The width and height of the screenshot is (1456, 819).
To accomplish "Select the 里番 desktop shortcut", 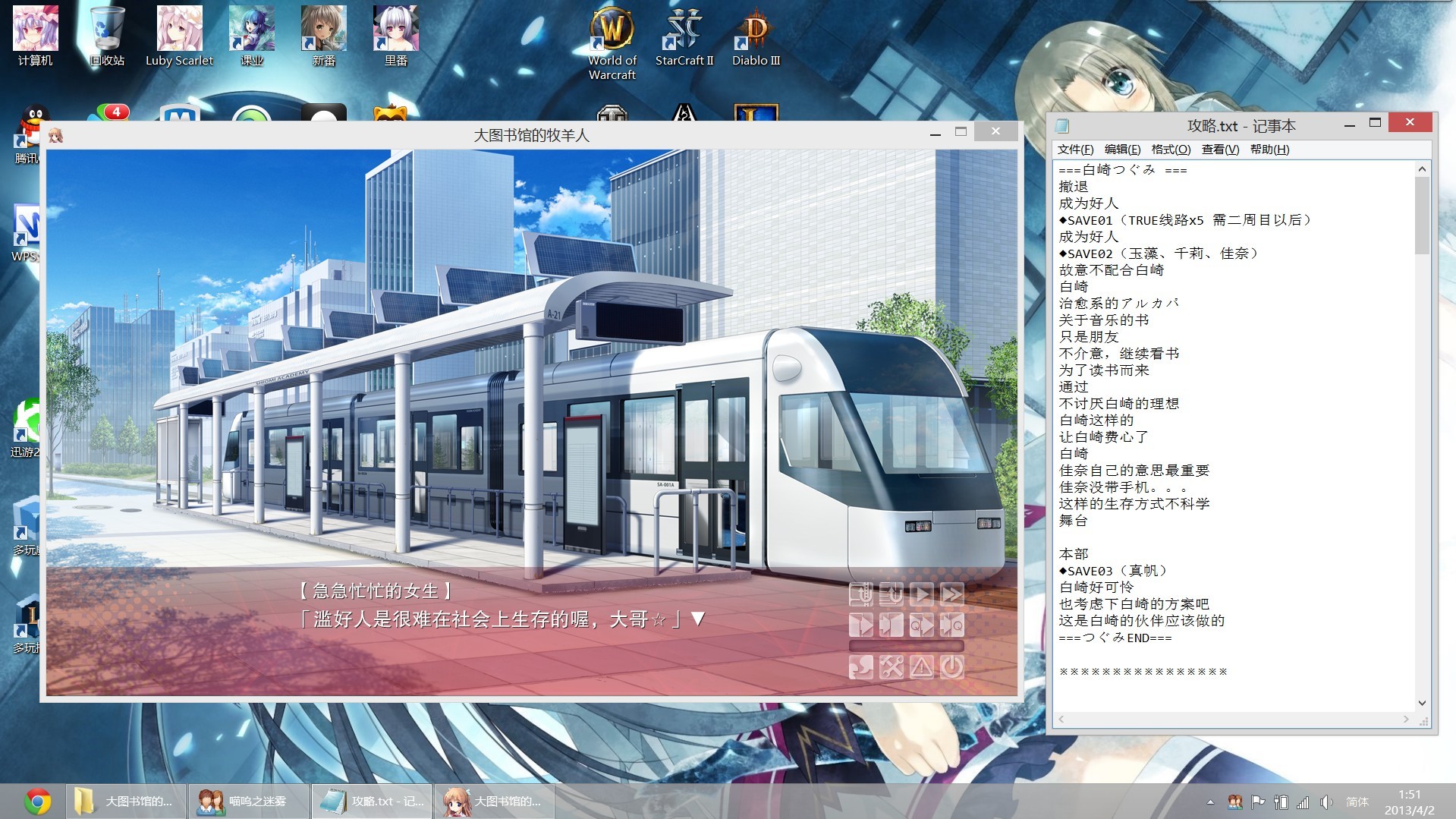I will coord(395,36).
